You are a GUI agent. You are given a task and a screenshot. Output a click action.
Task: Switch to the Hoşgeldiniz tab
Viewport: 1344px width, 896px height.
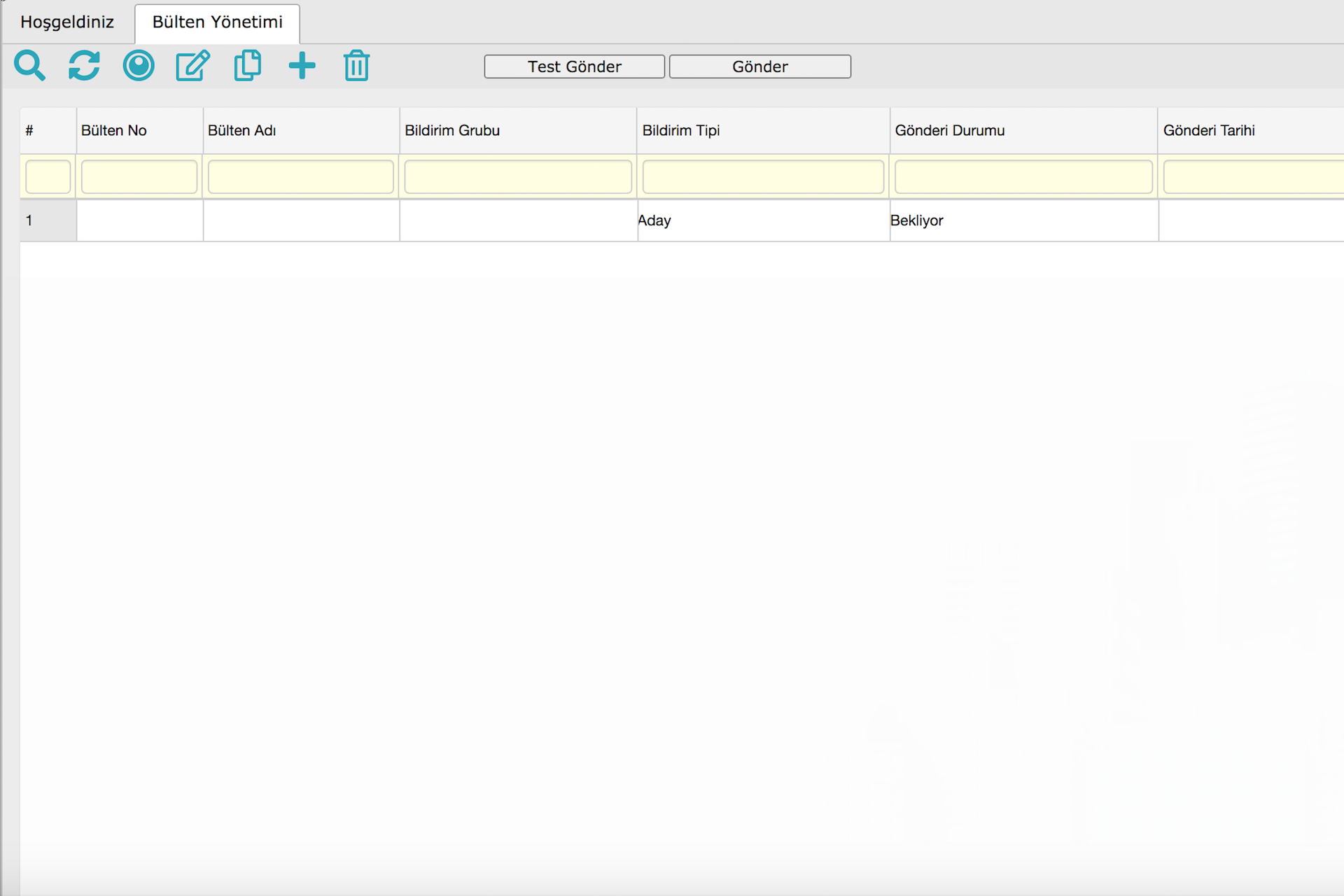pyautogui.click(x=67, y=22)
